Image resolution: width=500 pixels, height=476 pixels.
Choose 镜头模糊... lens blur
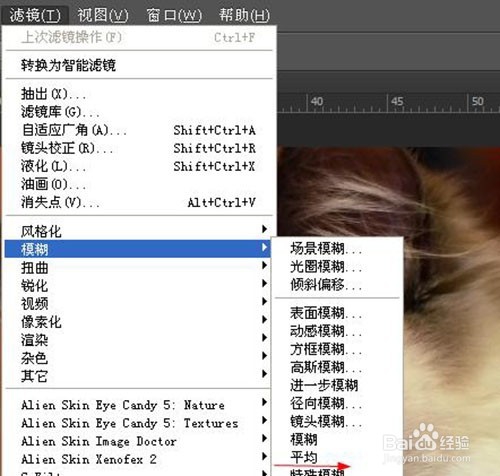point(337,421)
